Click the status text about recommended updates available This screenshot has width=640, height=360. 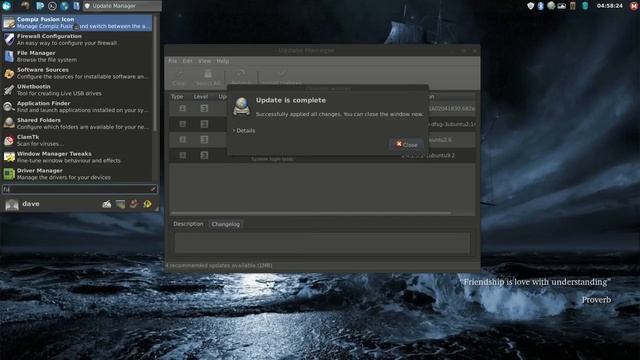[x=219, y=265]
